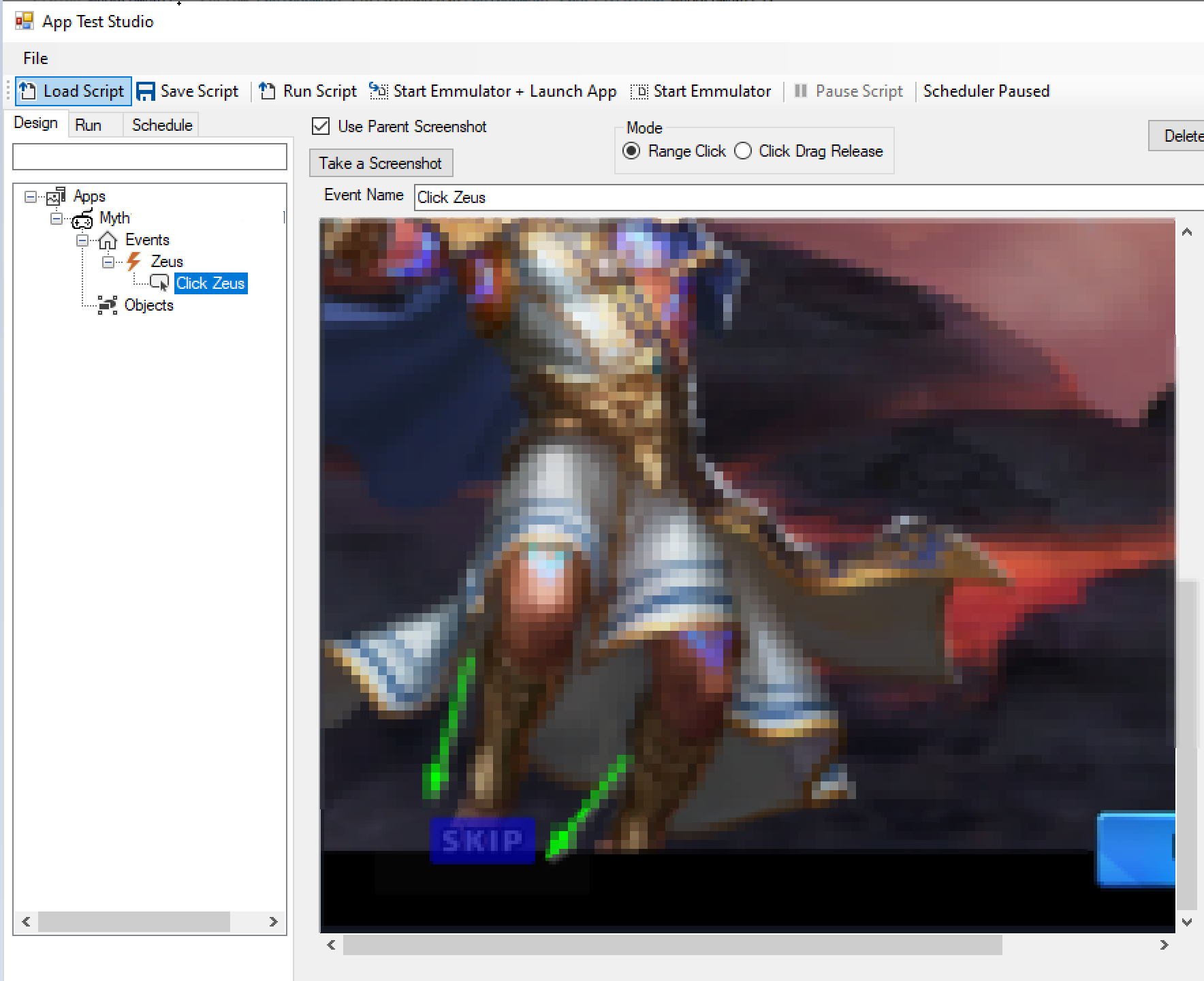This screenshot has height=981, width=1204.
Task: Click the Apps node icon in tree
Action: point(56,196)
